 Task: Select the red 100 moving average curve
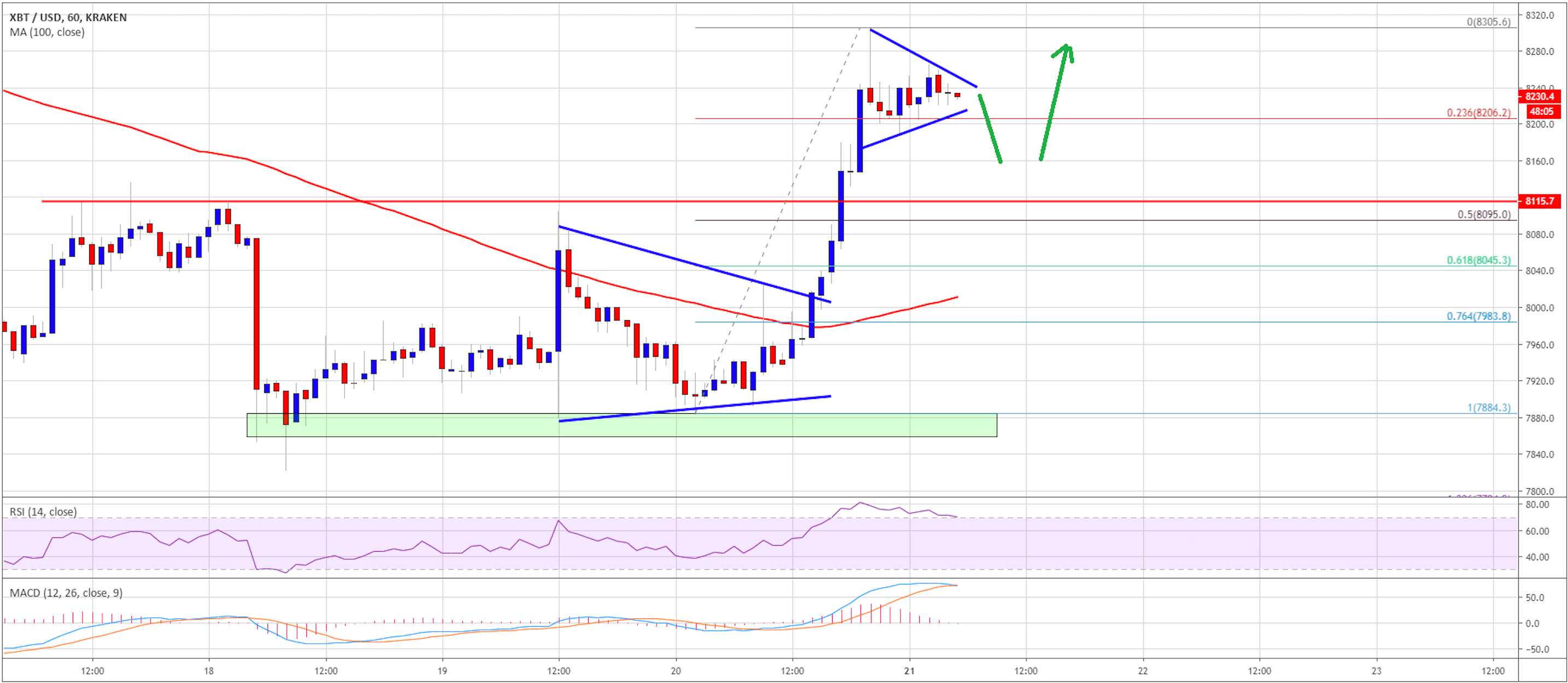[x=481, y=244]
